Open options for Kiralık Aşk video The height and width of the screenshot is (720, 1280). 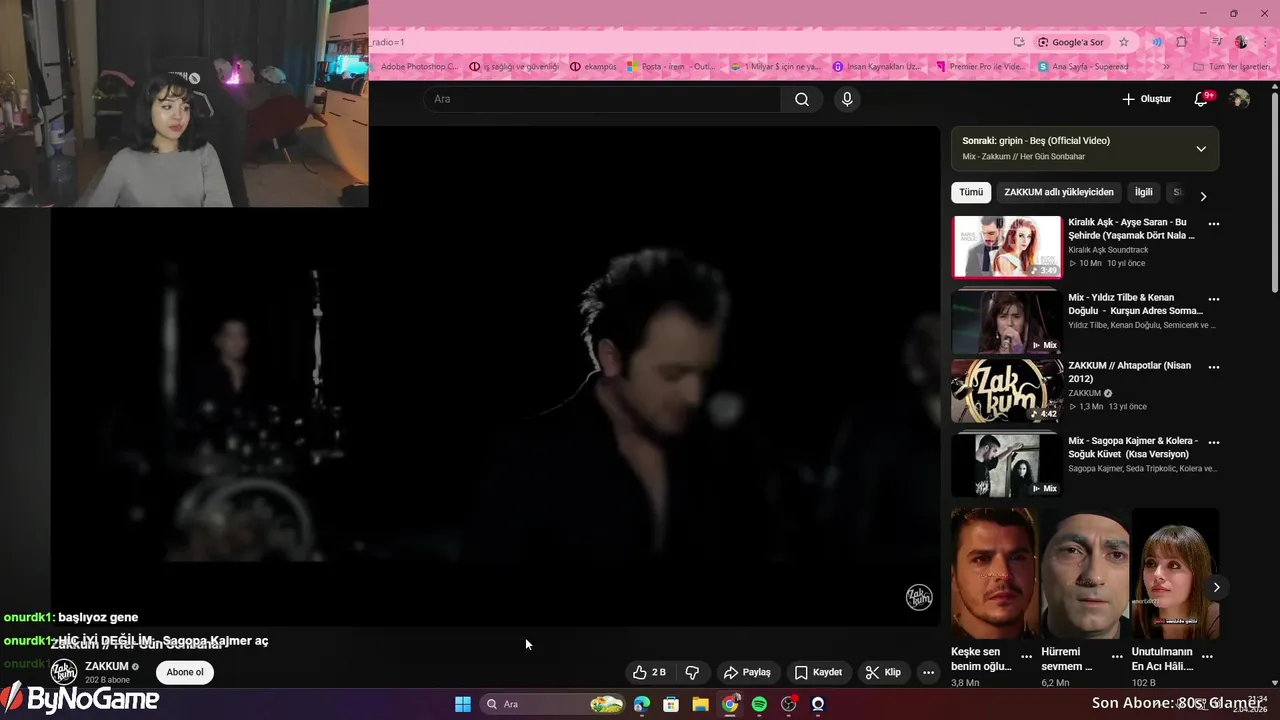click(x=1213, y=224)
